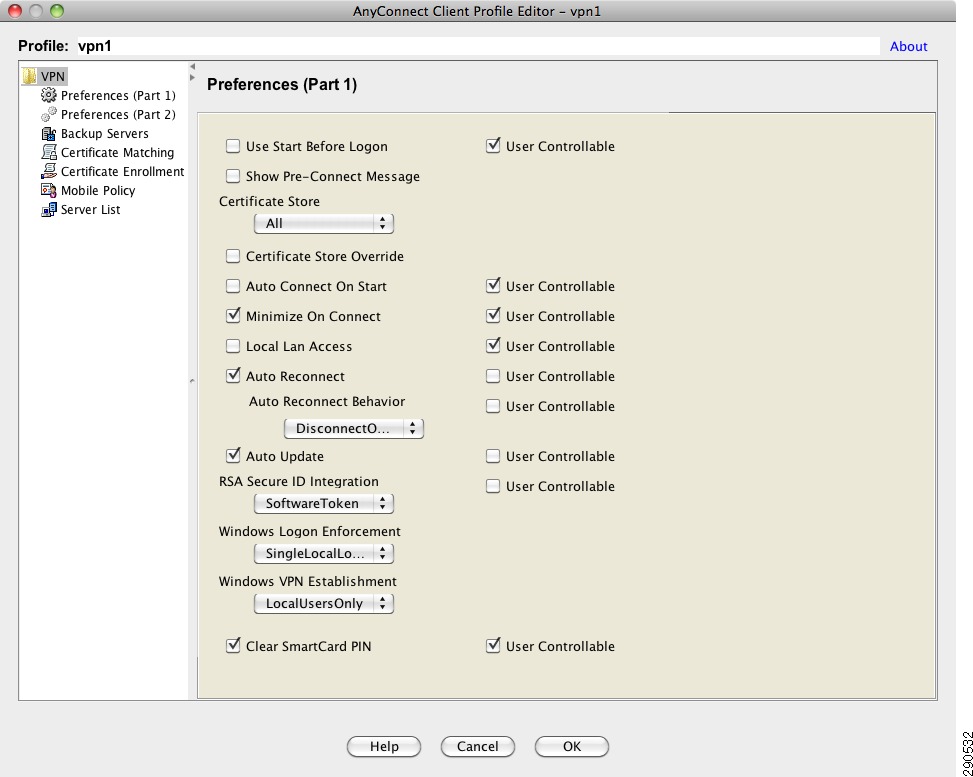Screen dimensions: 973x777
Task: Toggle User Controllable for RSA Secure ID Integration
Action: coord(493,486)
